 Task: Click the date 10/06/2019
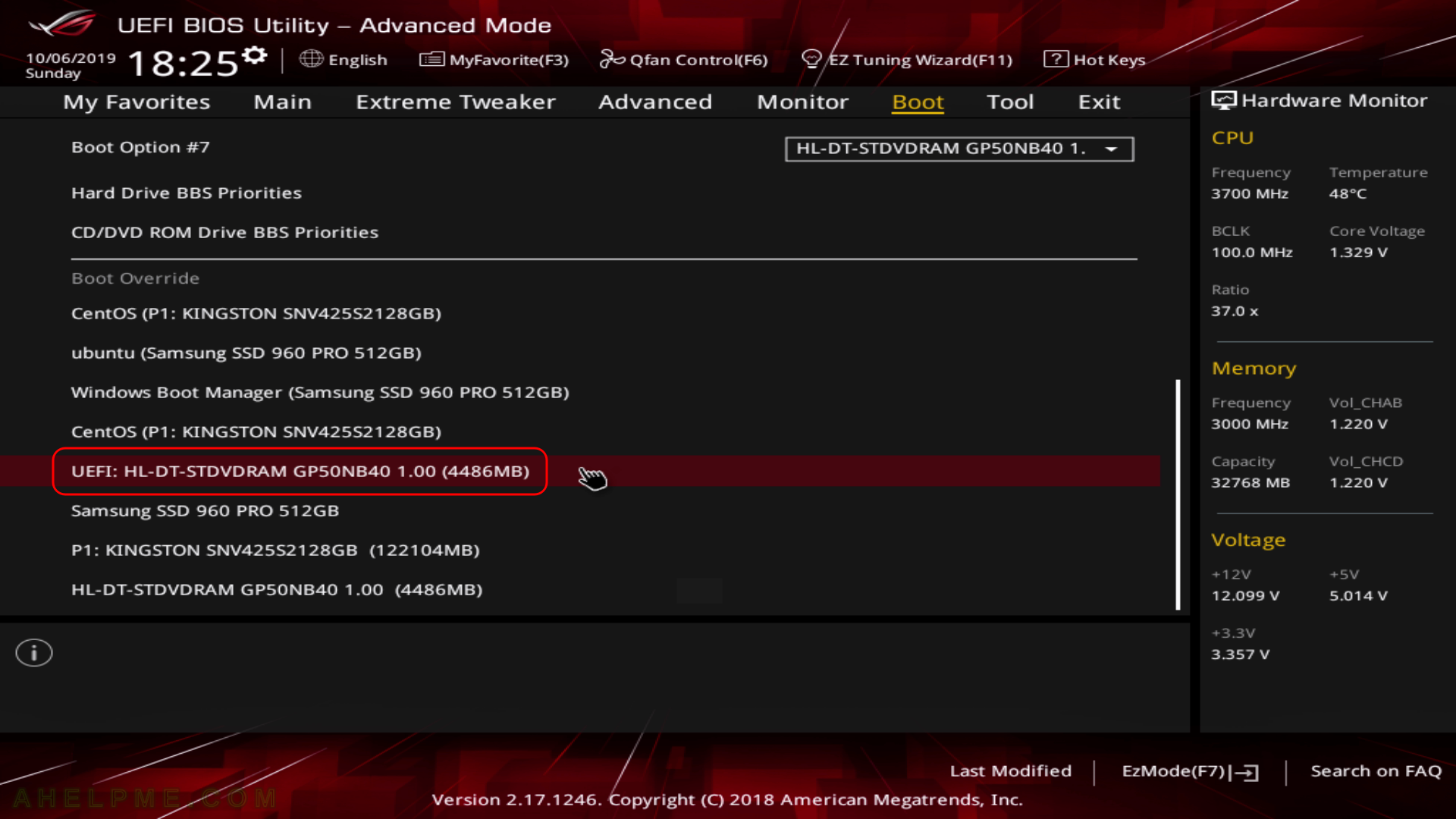(71, 58)
